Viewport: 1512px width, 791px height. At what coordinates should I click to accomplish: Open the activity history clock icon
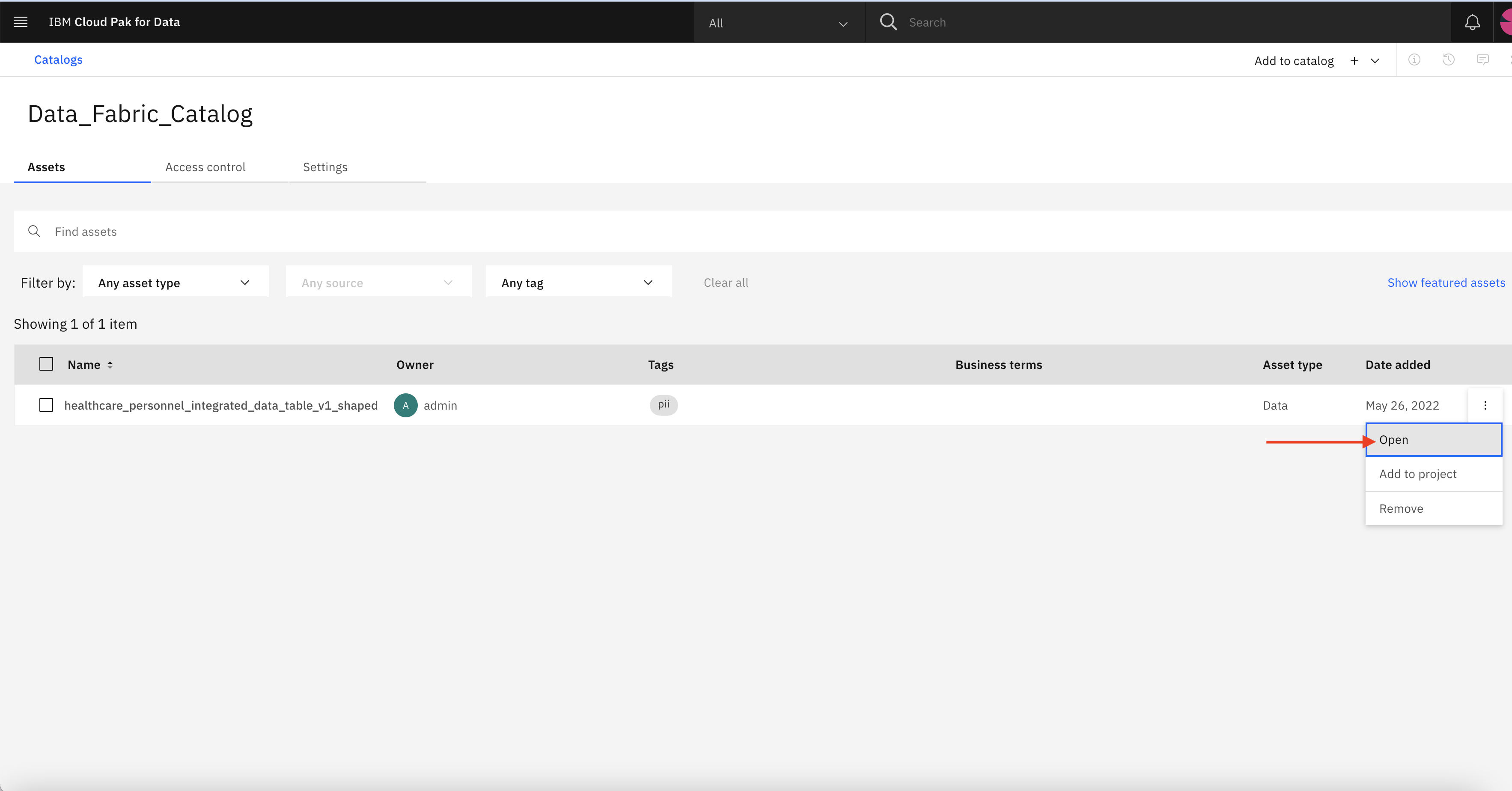(1448, 60)
